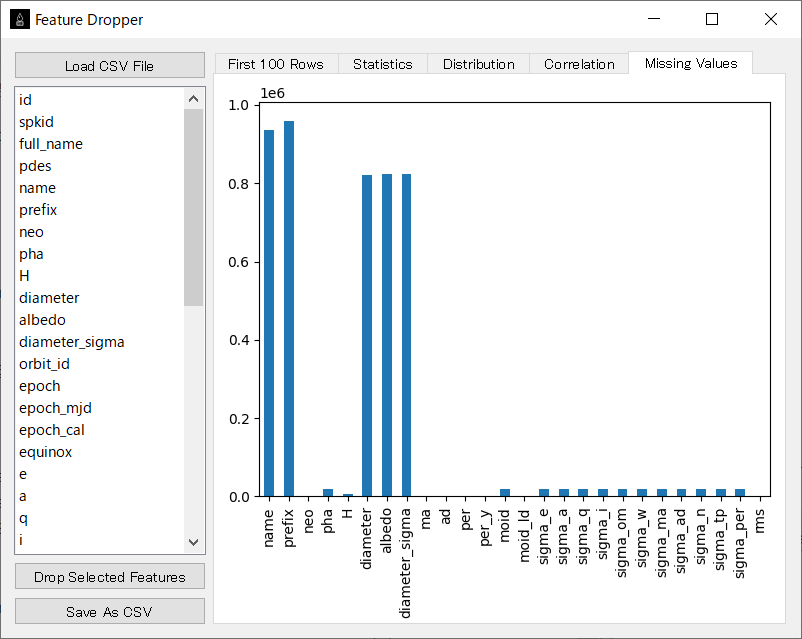Click the Feature Dropper app icon
The height and width of the screenshot is (639, 802).
pyautogui.click(x=19, y=19)
